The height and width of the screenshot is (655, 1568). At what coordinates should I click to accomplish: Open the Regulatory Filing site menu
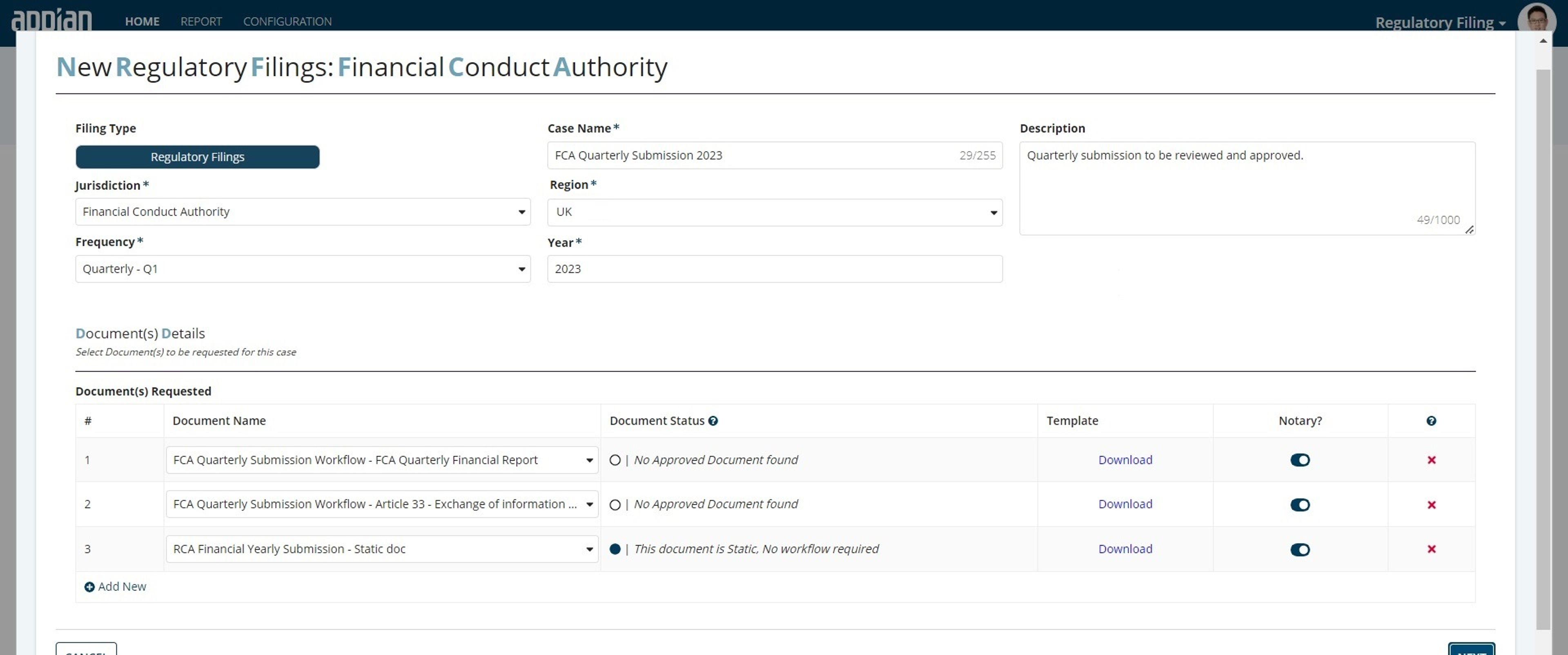pyautogui.click(x=1440, y=22)
